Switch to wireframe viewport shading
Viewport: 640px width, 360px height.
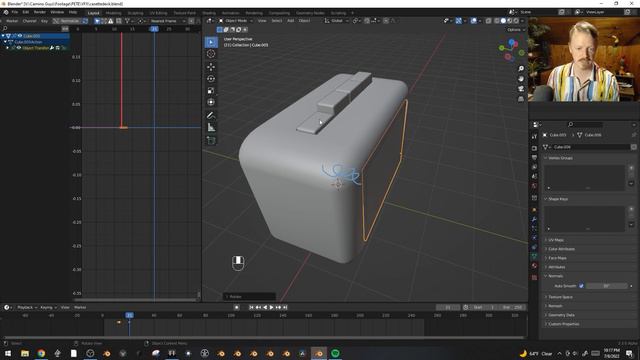[497, 21]
